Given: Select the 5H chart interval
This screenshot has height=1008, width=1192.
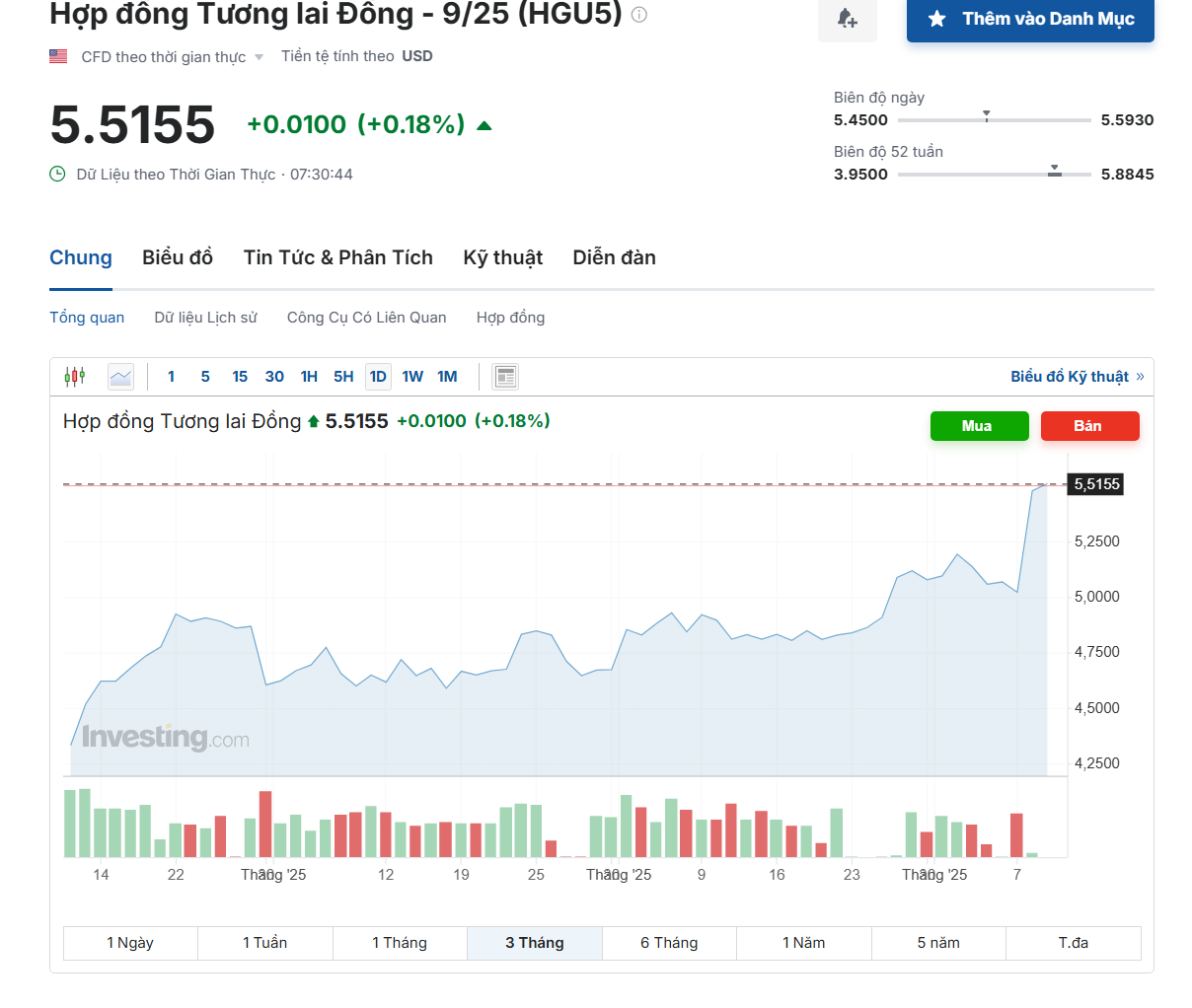Looking at the screenshot, I should 343,376.
